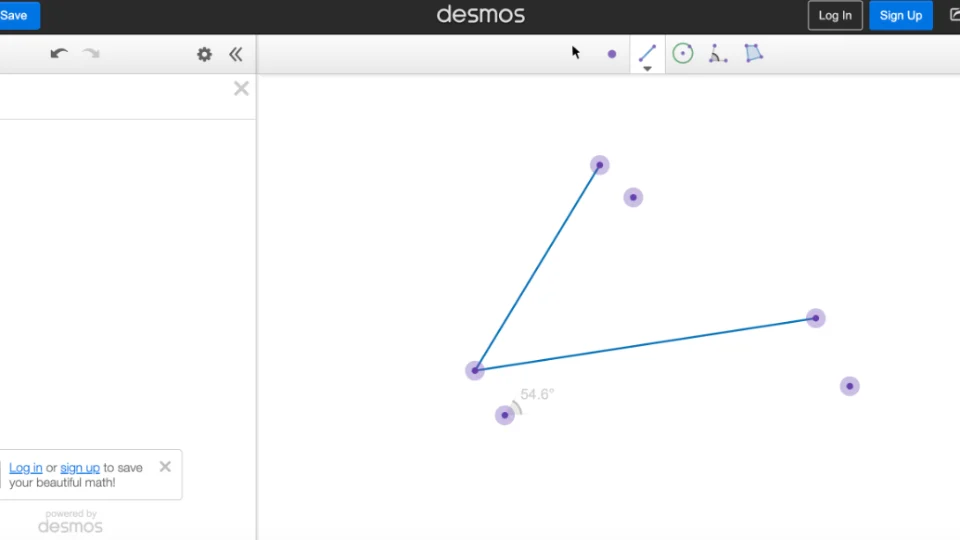Select the Circle tool
Viewport: 960px width, 540px height.
point(683,54)
